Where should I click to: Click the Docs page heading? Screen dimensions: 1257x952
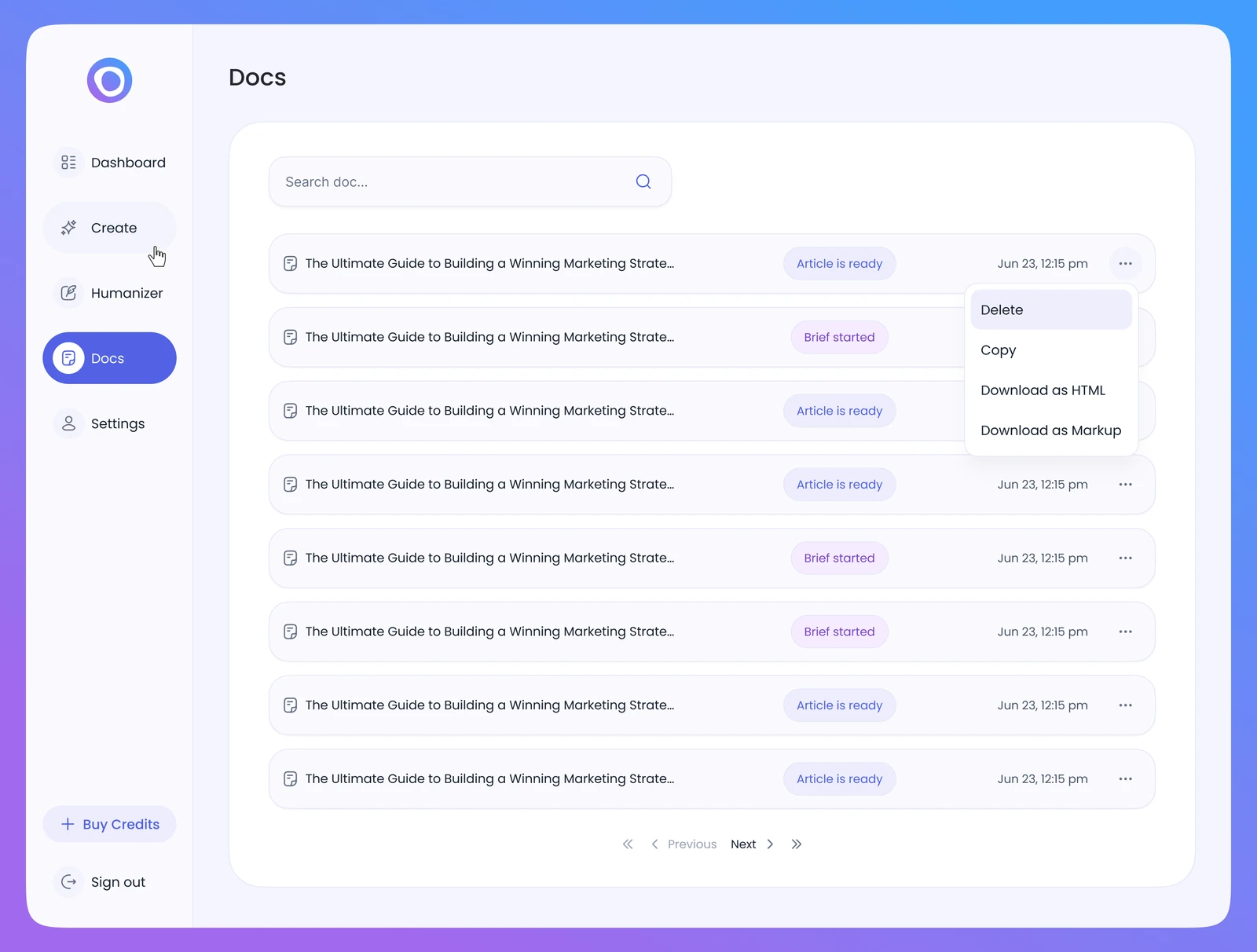pos(257,77)
